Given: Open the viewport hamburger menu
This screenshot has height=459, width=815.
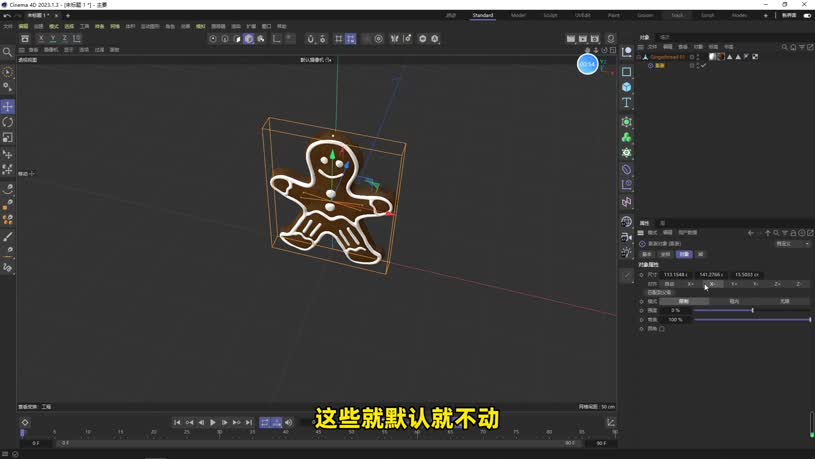Looking at the screenshot, I should [x=22, y=50].
